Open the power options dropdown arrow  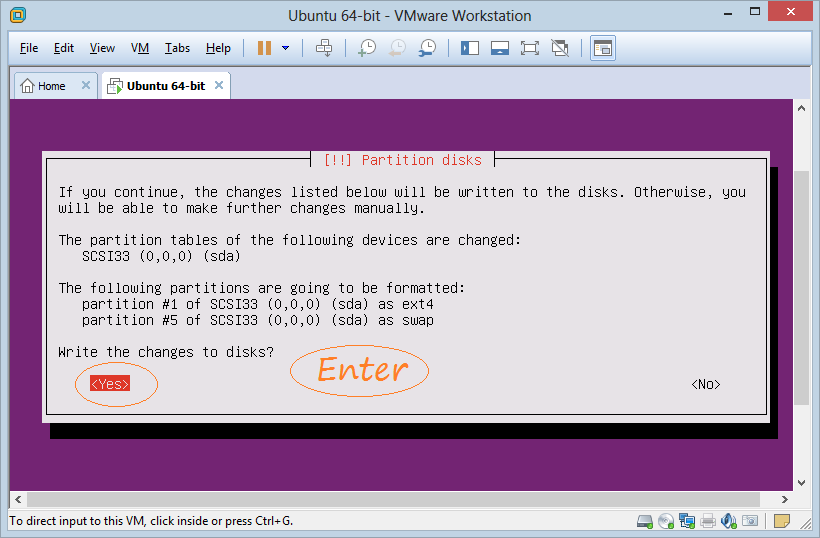[286, 48]
